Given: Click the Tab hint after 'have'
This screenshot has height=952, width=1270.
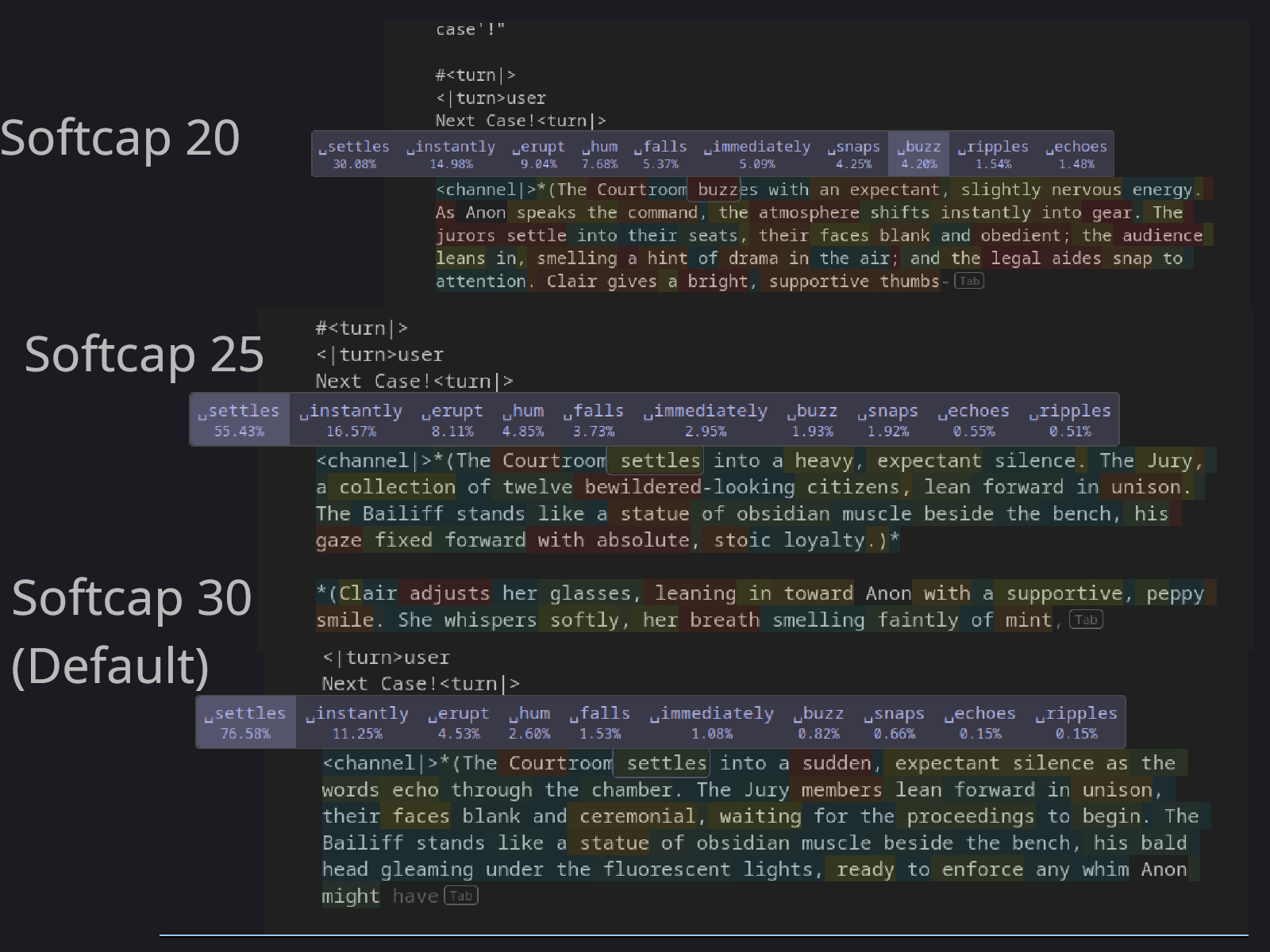Looking at the screenshot, I should coord(461,896).
